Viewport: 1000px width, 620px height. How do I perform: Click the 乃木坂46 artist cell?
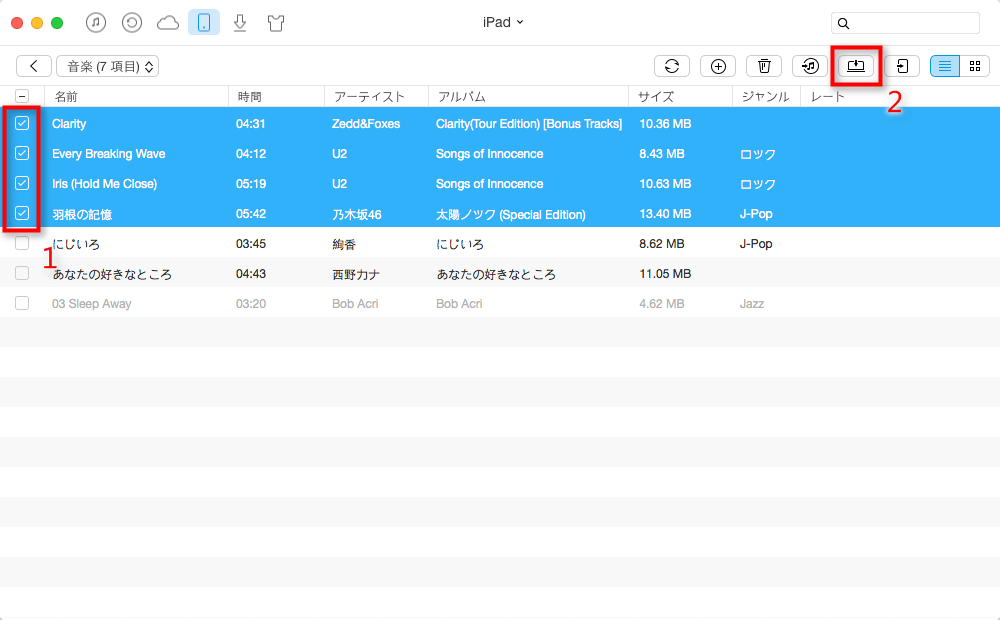click(x=357, y=214)
